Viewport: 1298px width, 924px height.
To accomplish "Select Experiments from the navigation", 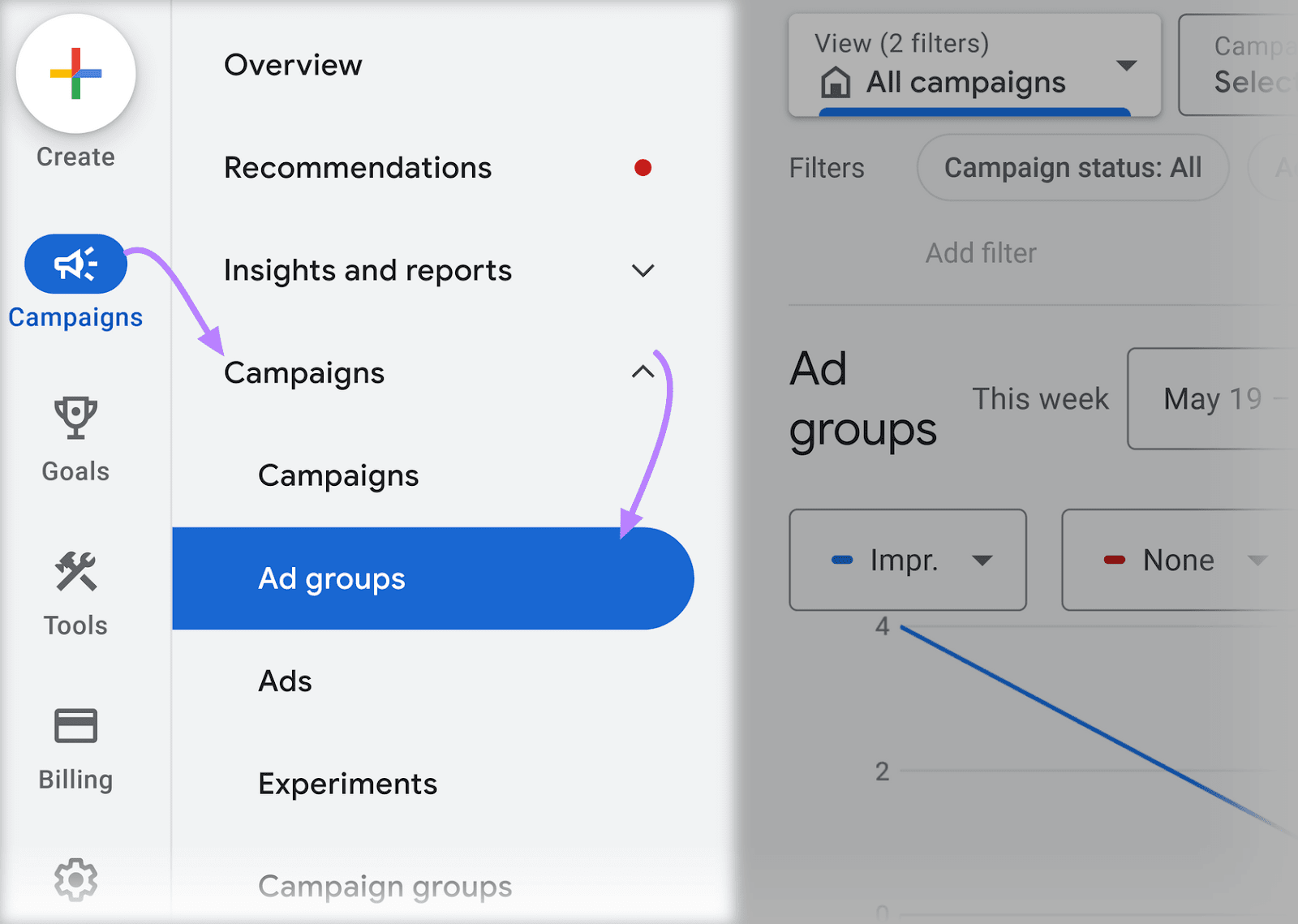I will pos(347,783).
